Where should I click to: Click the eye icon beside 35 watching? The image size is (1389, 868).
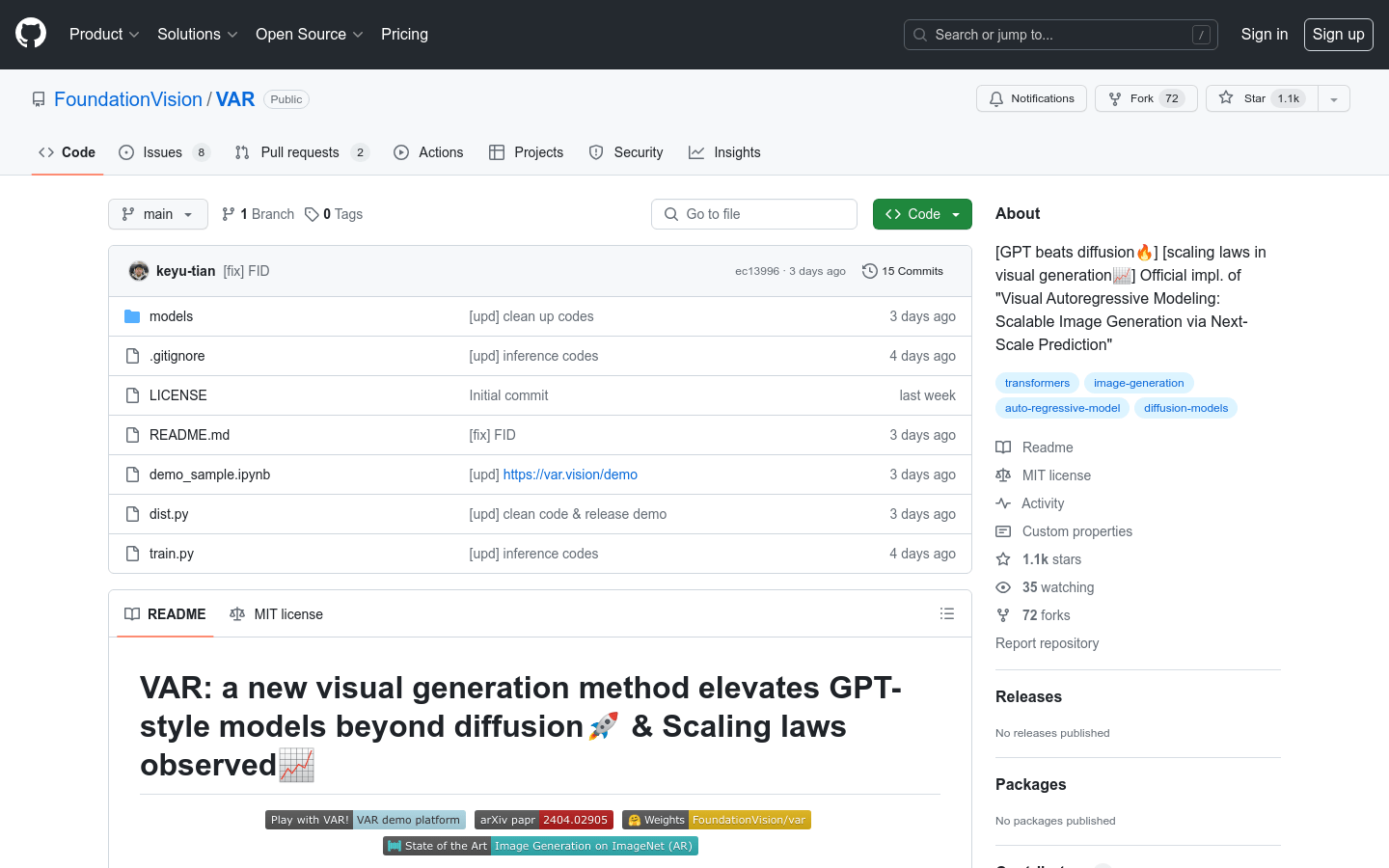1003,587
